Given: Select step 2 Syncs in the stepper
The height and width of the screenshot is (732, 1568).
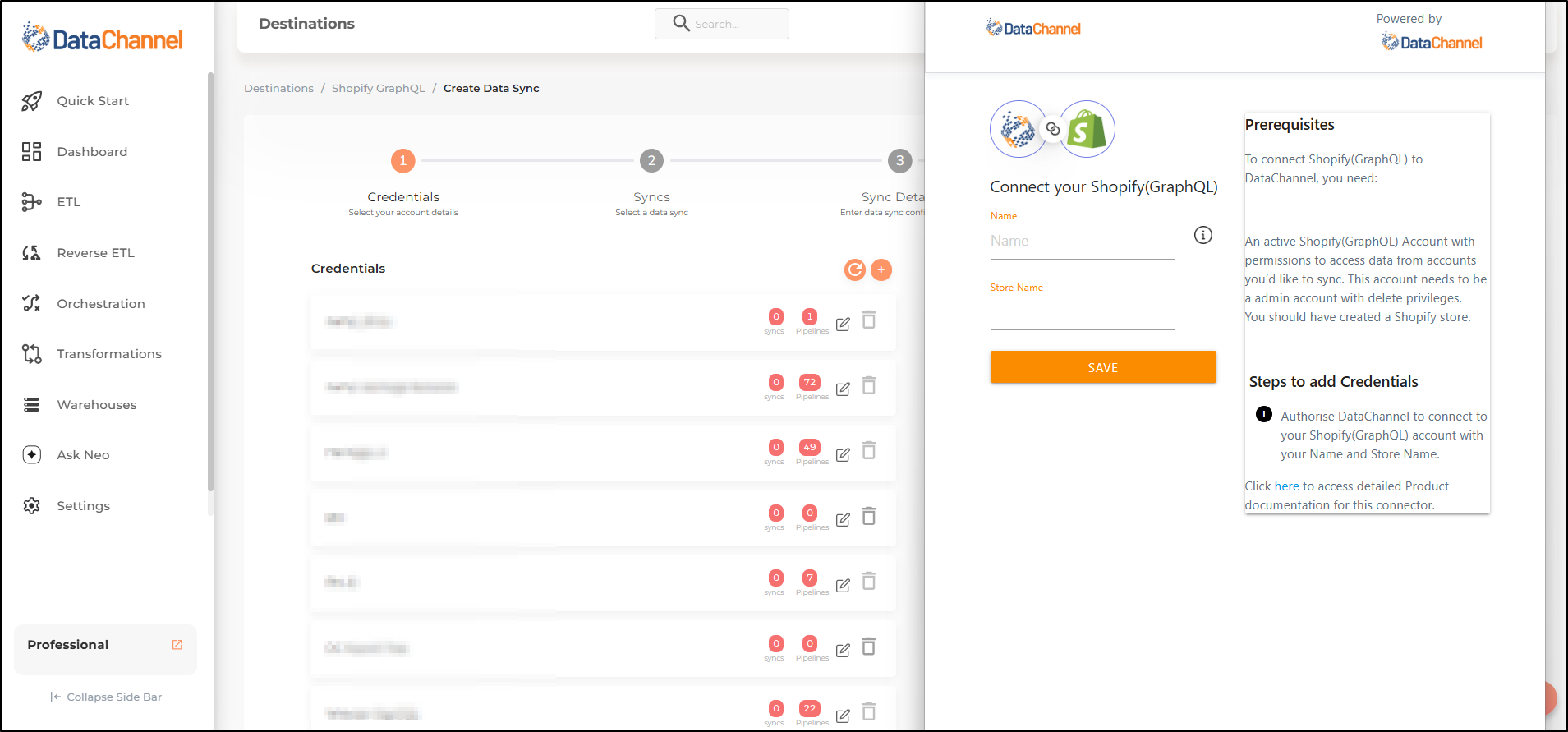Looking at the screenshot, I should (651, 161).
